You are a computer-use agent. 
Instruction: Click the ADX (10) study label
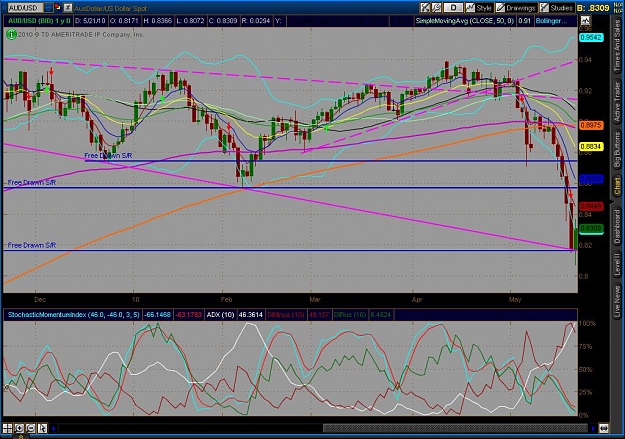(220, 315)
